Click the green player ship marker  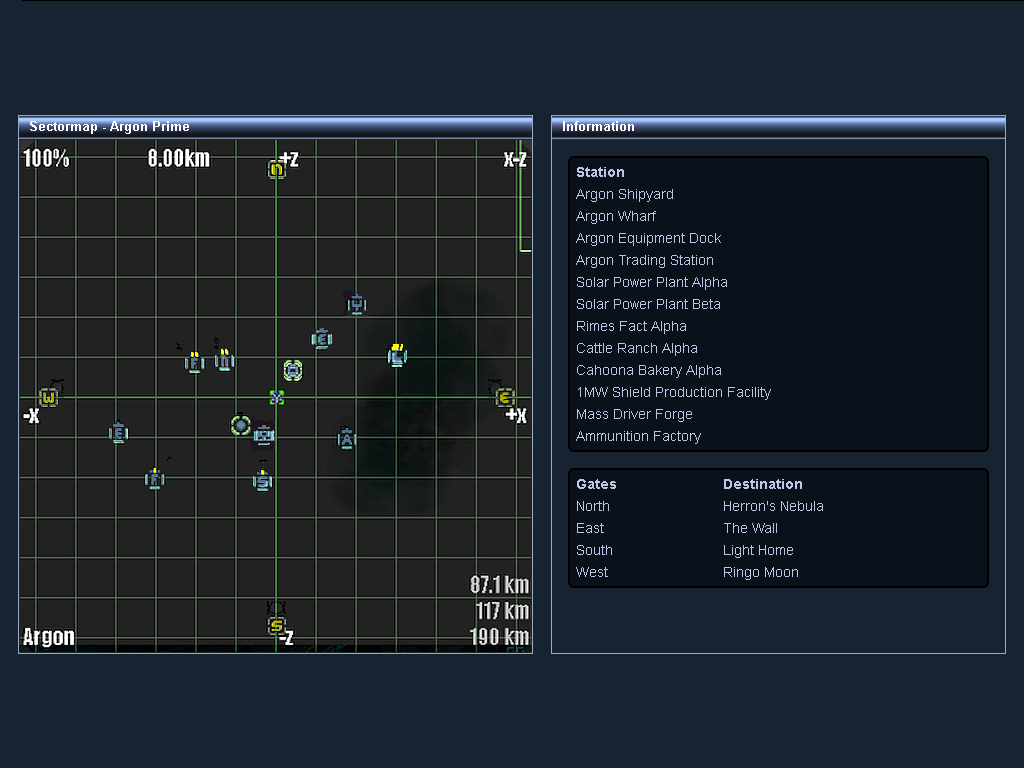276,397
